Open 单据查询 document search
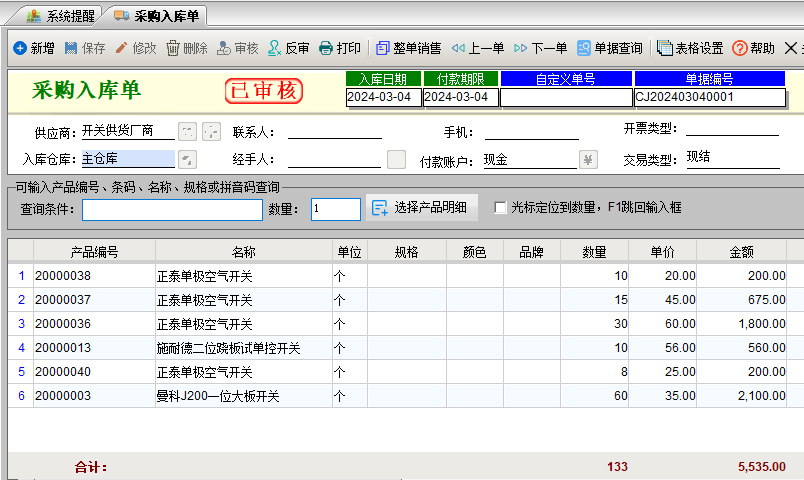 coord(610,48)
